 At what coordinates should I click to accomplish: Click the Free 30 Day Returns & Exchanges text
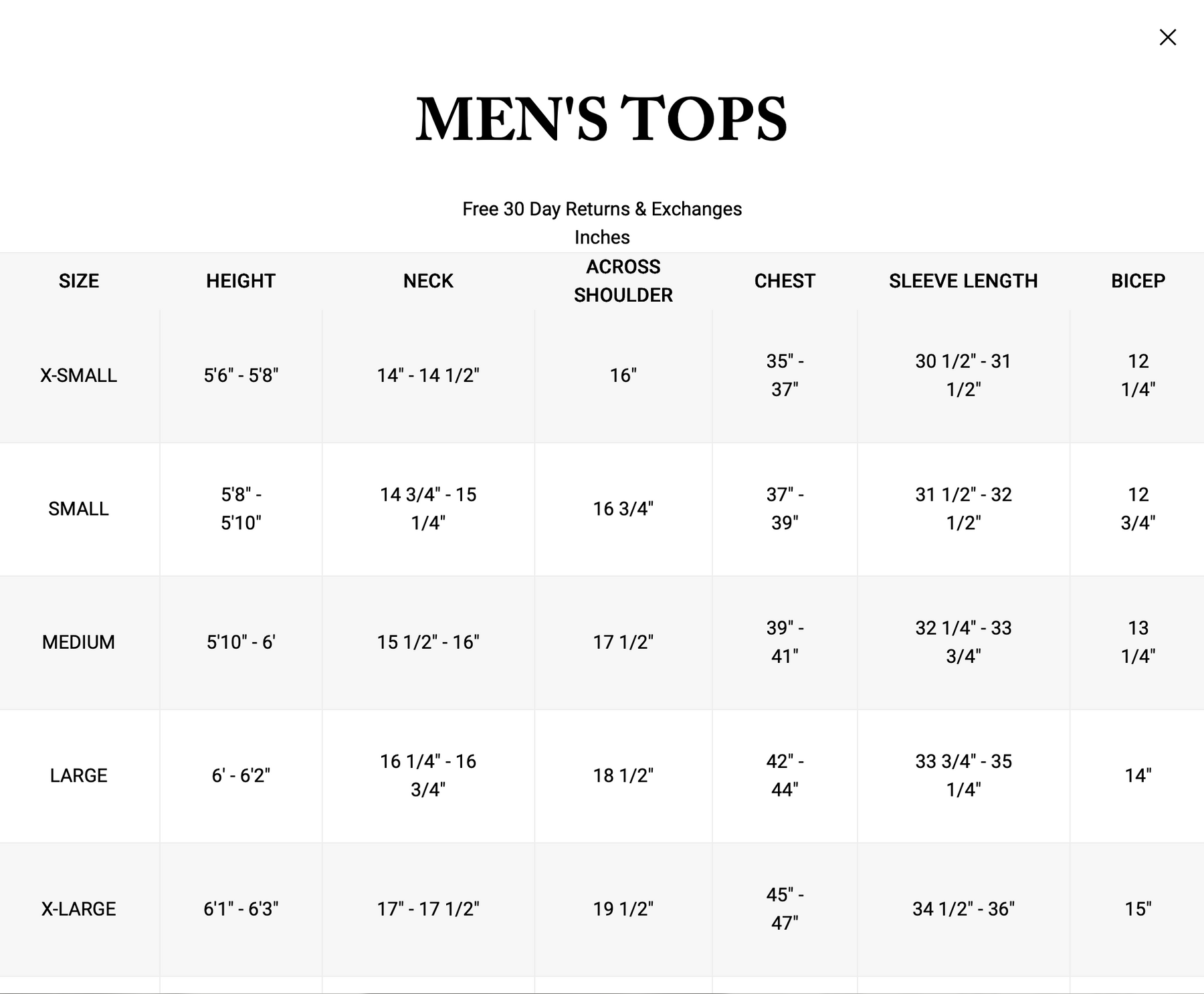point(602,209)
